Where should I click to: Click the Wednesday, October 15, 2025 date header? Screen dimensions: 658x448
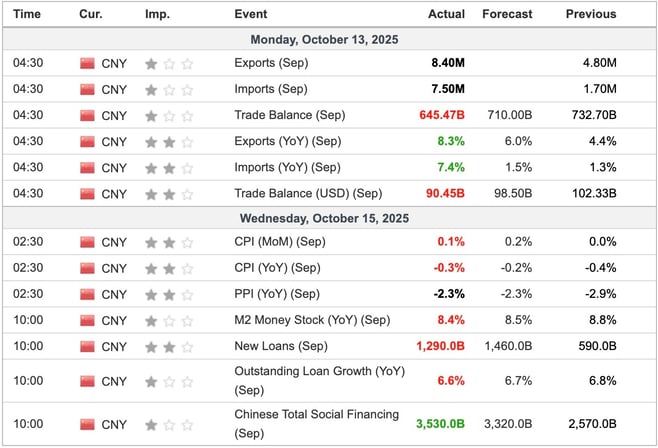328,217
